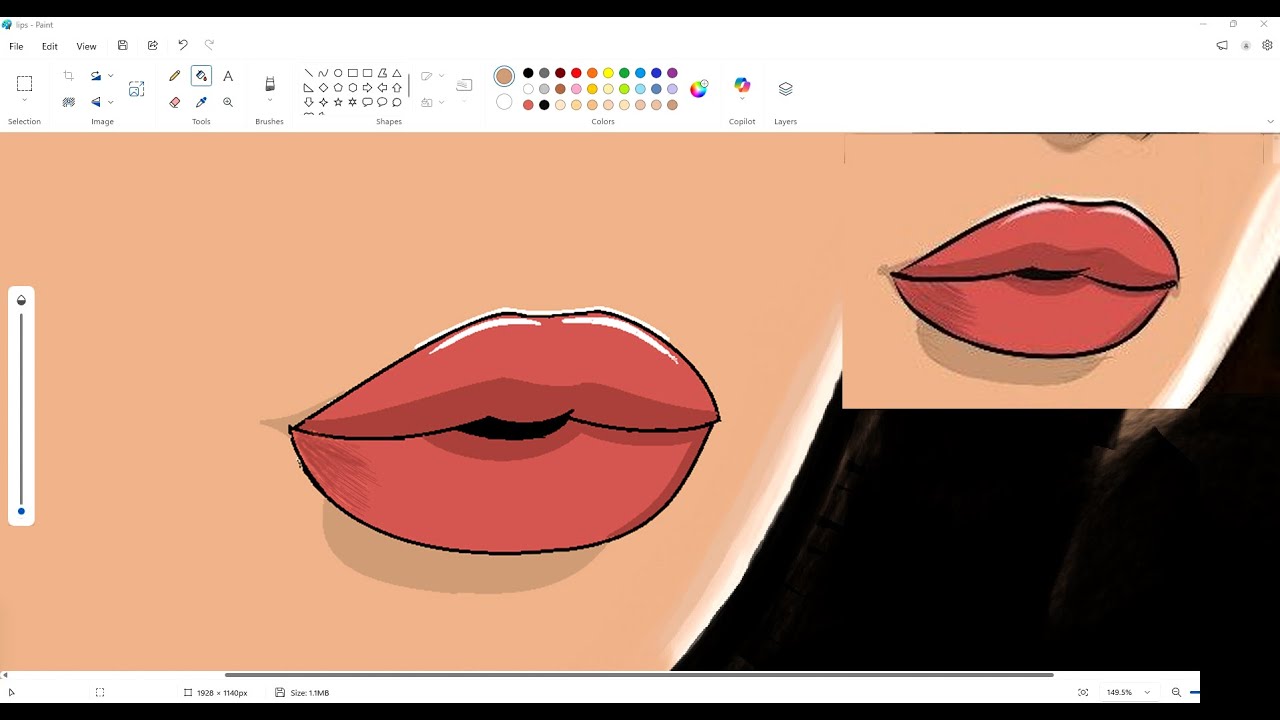Open the Layers panel
Image resolution: width=1280 pixels, height=720 pixels.
pos(785,88)
